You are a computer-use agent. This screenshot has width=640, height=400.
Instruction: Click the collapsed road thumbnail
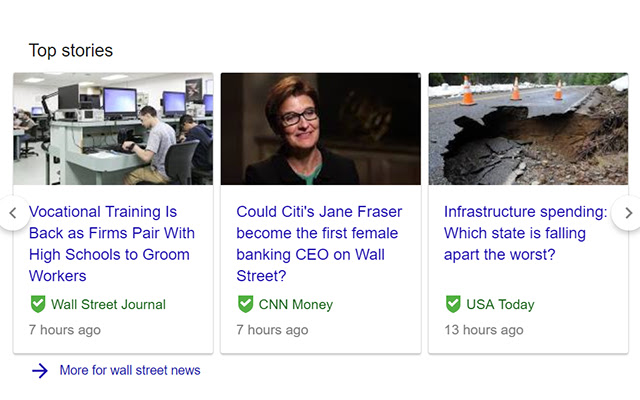[x=528, y=129]
